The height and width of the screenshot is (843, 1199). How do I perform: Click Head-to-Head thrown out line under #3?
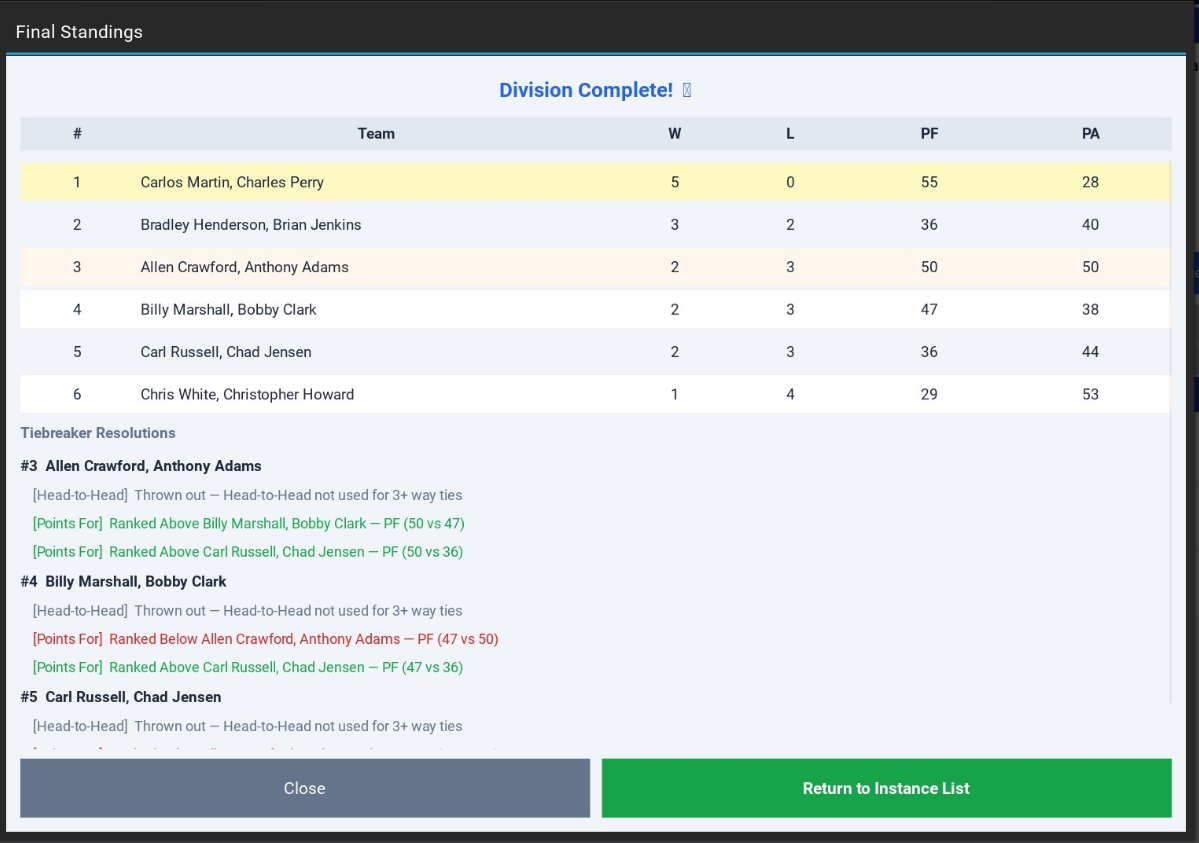(x=248, y=495)
